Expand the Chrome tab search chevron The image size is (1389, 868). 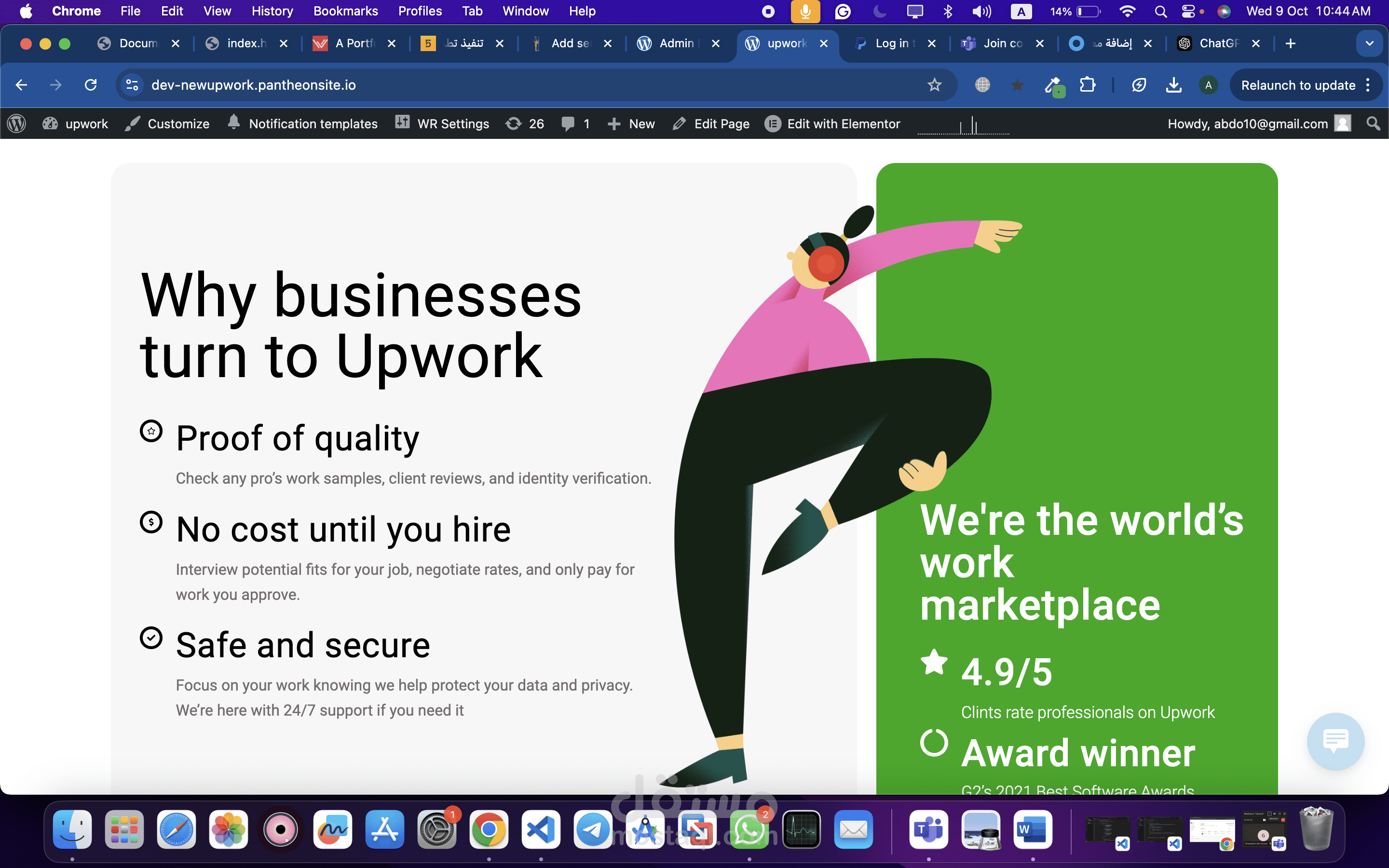point(1370,43)
